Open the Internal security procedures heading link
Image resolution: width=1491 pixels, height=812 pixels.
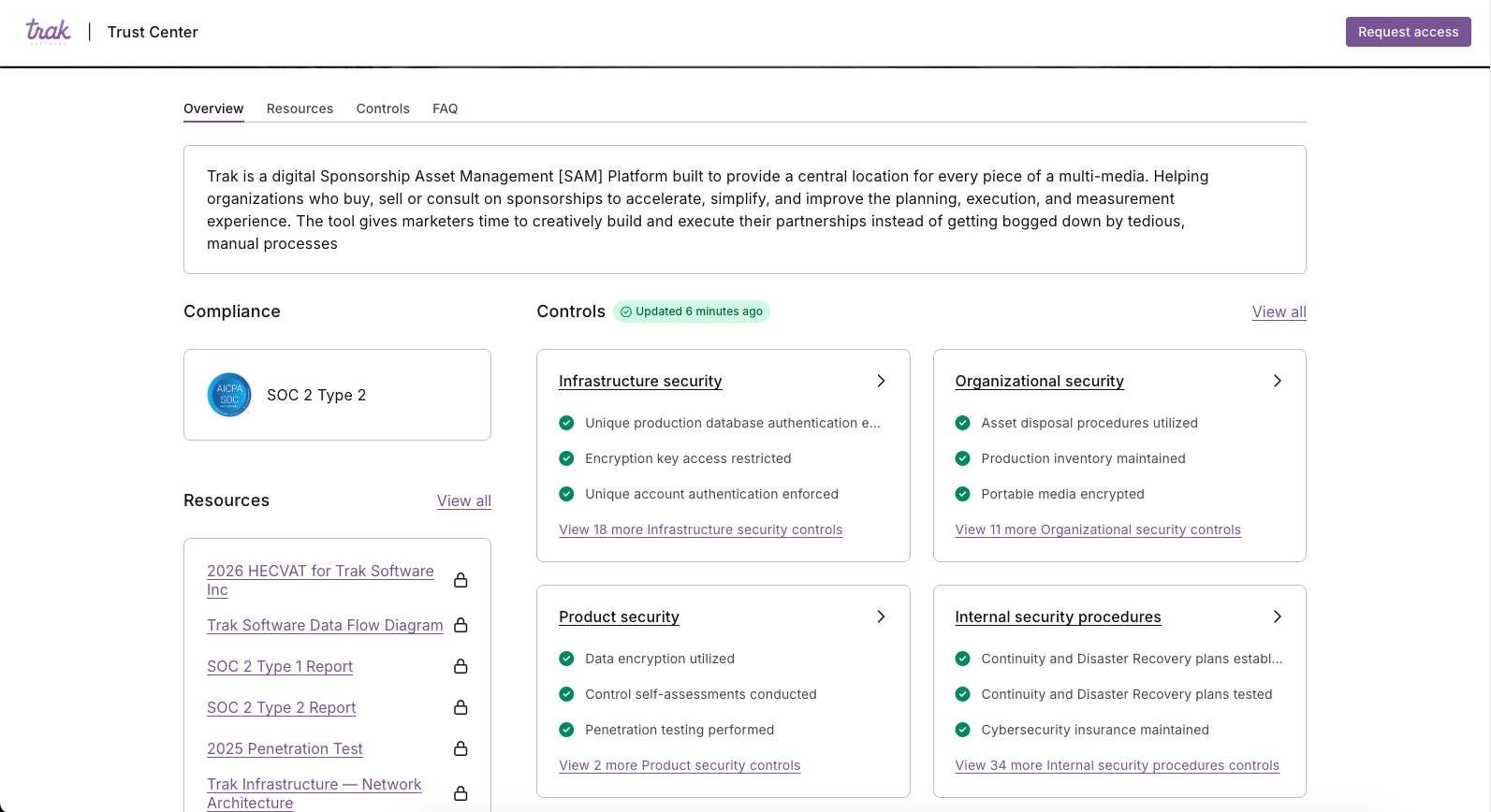pos(1059,616)
